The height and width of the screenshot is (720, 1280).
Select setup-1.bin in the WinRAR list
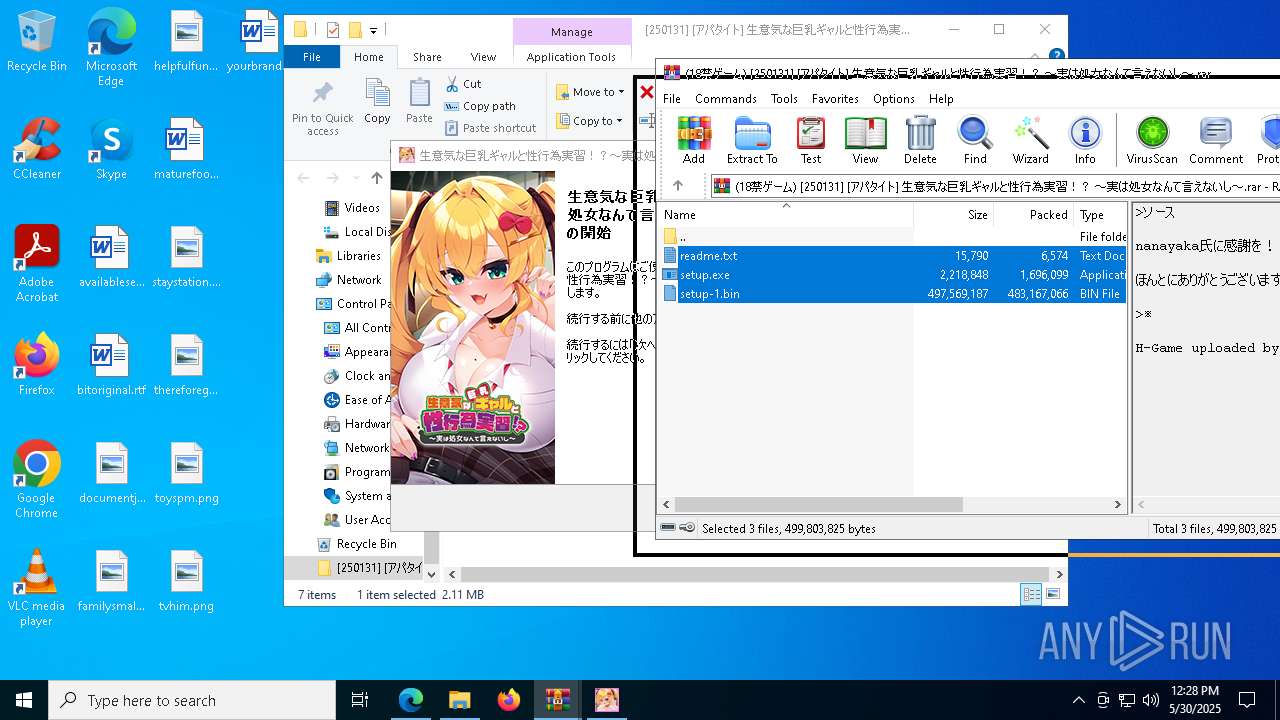pos(892,294)
